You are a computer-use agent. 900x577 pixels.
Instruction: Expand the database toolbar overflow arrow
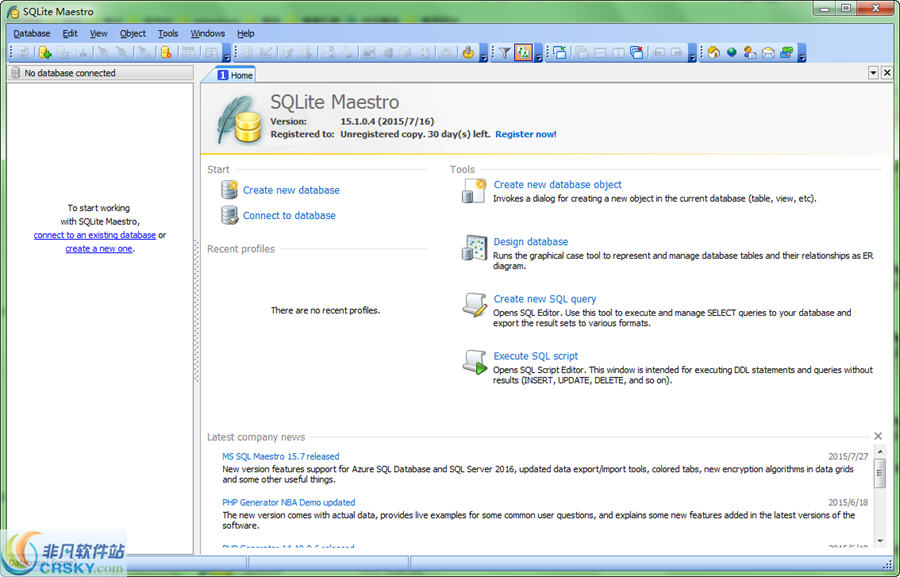pyautogui.click(x=227, y=54)
